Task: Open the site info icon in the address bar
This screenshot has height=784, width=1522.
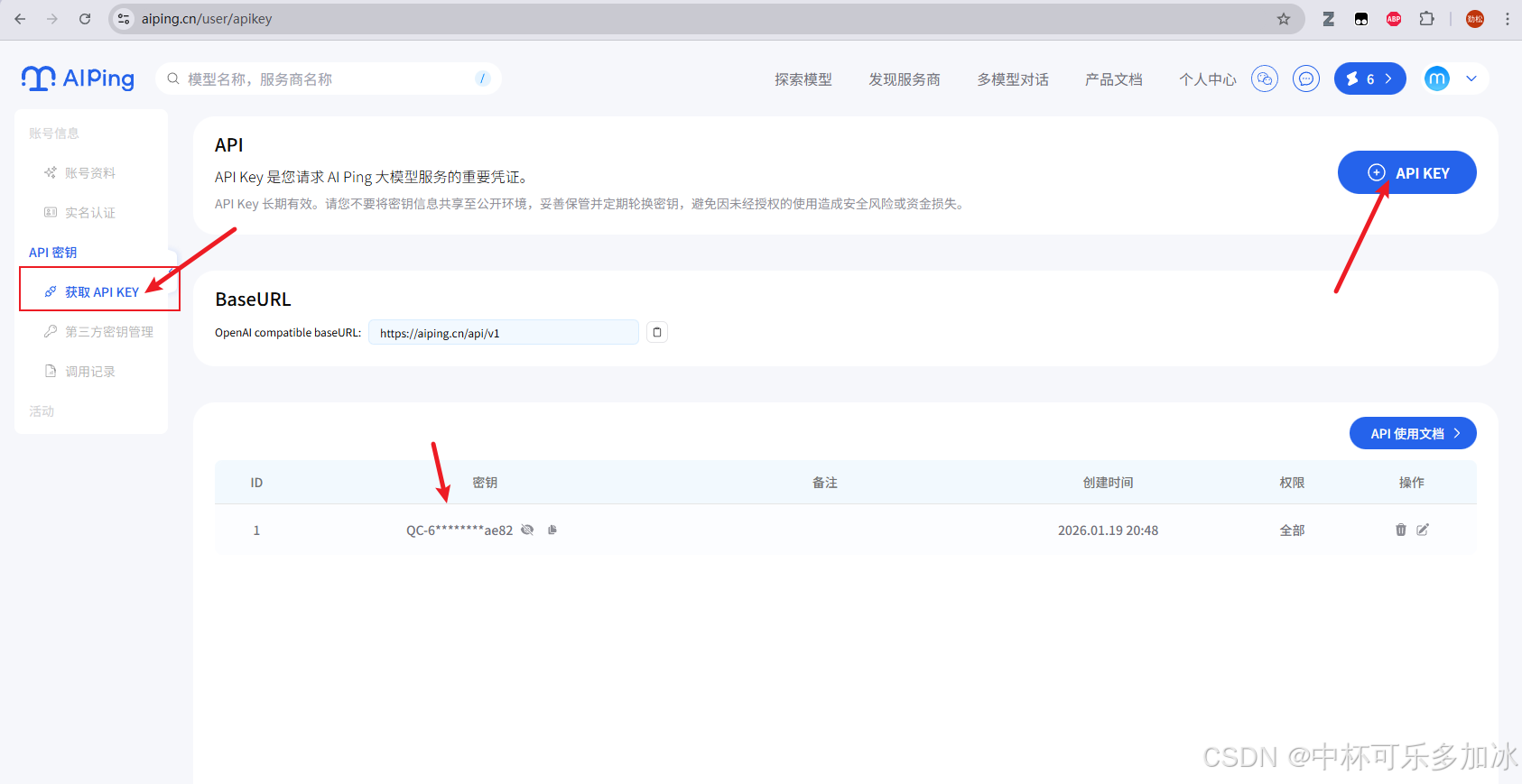Action: [124, 19]
